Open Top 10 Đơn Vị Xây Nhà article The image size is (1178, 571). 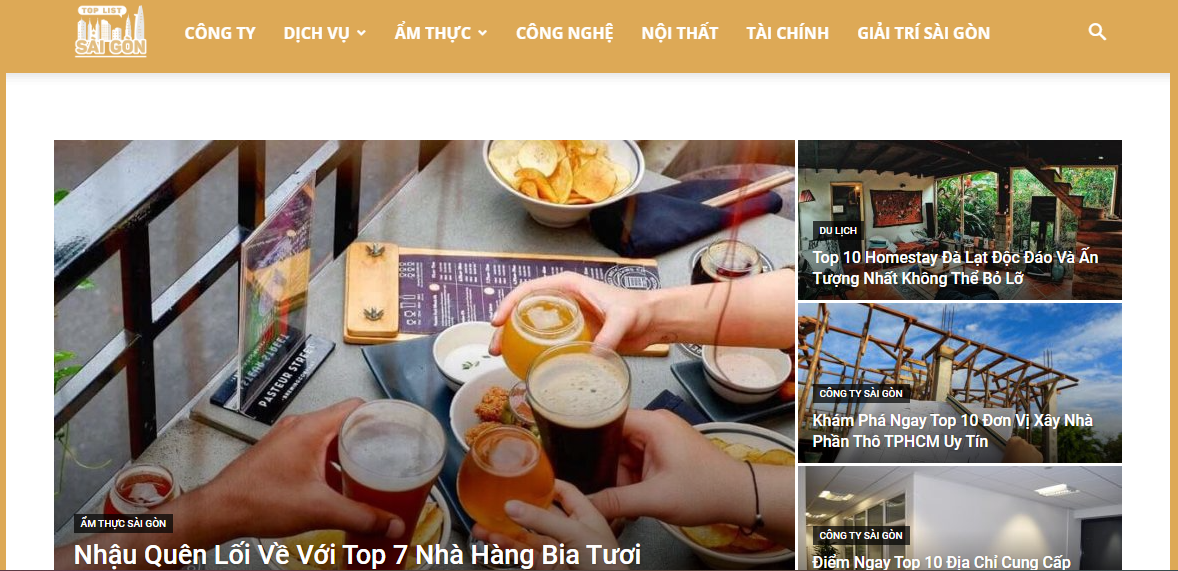click(x=952, y=431)
